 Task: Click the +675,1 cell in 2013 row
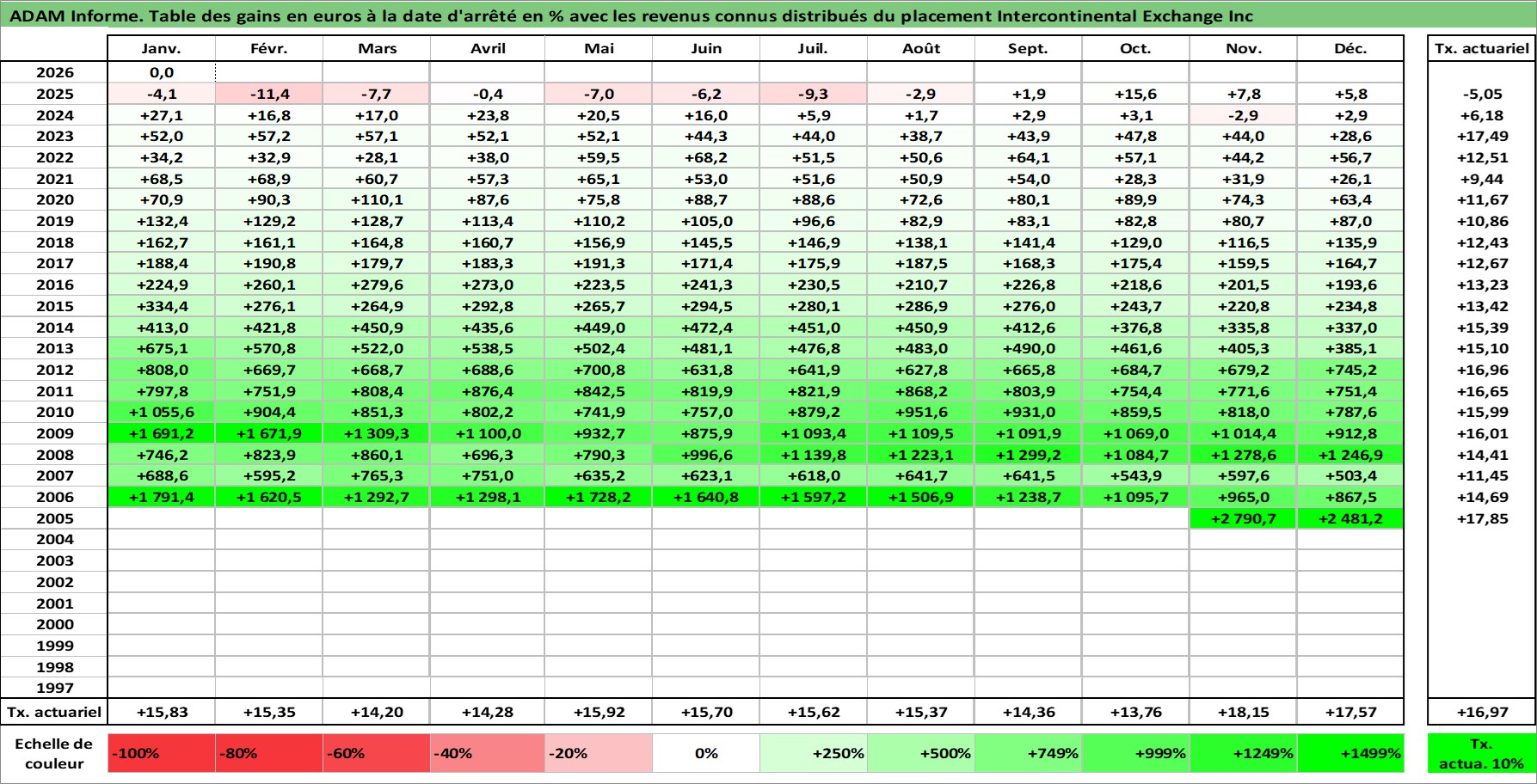tap(162, 348)
